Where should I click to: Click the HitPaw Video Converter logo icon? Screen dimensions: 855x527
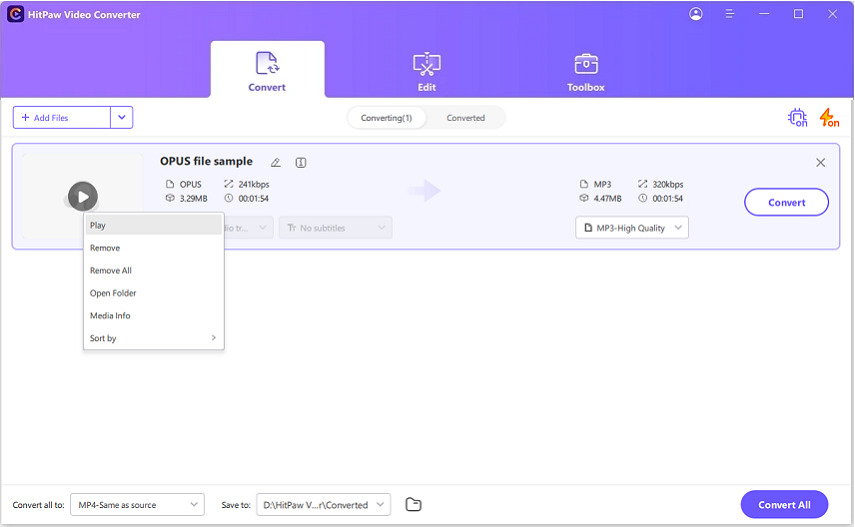click(15, 14)
